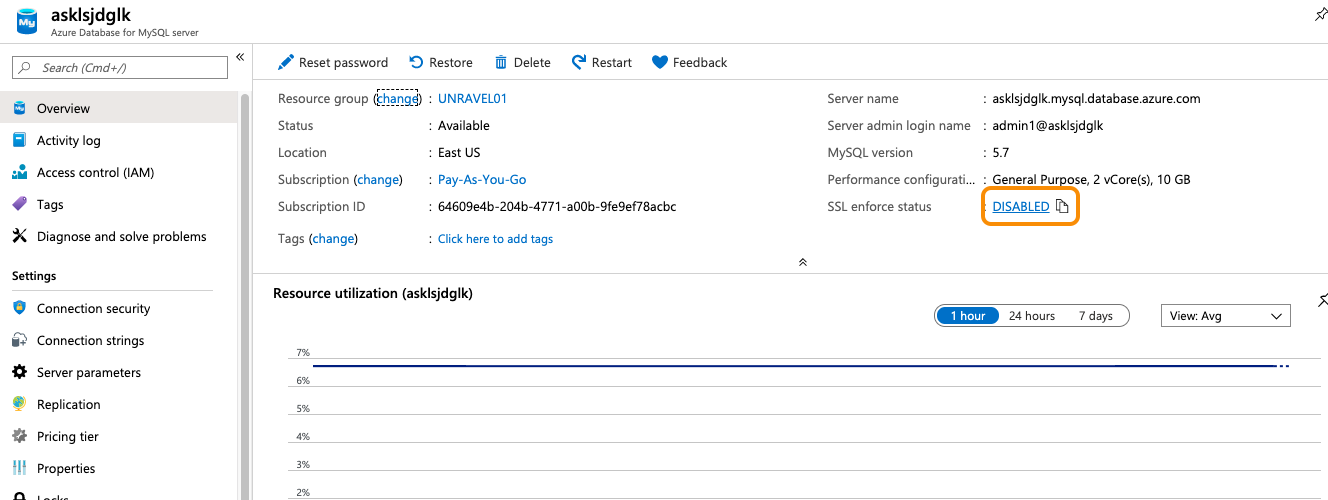Click the Tags icon in sidebar
The width and height of the screenshot is (1328, 500).
pyautogui.click(x=19, y=204)
